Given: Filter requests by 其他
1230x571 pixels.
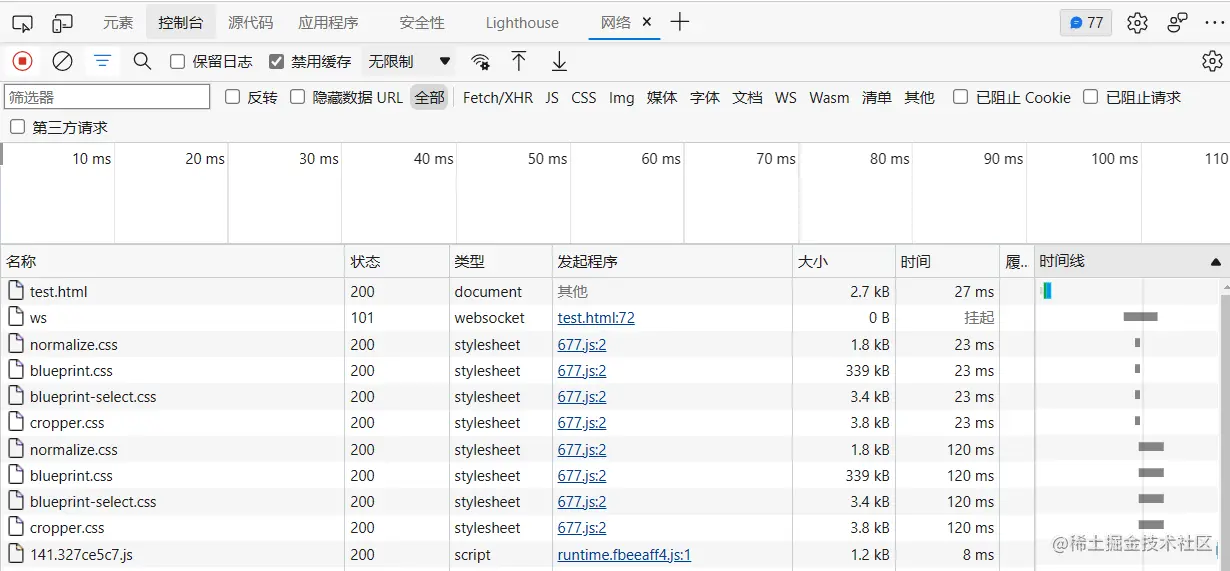Looking at the screenshot, I should (919, 97).
